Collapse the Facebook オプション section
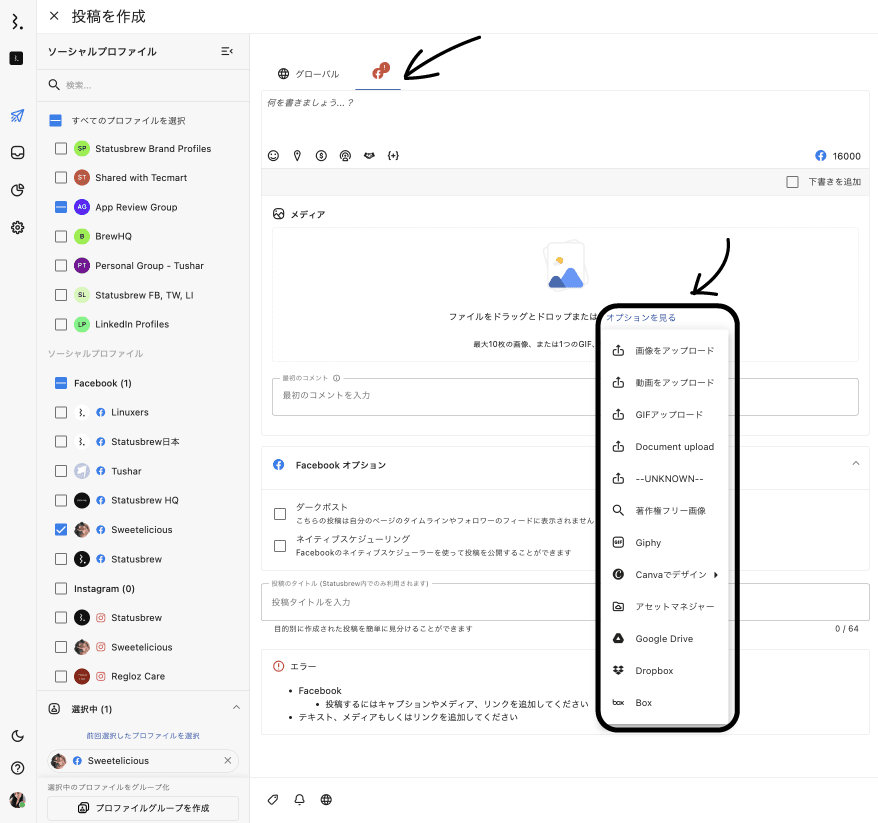878x823 pixels. coord(856,464)
